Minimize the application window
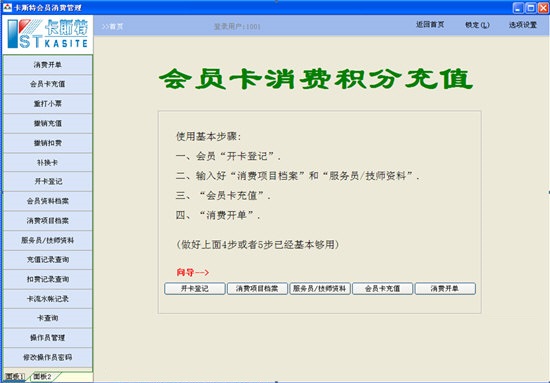Image resolution: width=550 pixels, height=383 pixels. [518, 8]
